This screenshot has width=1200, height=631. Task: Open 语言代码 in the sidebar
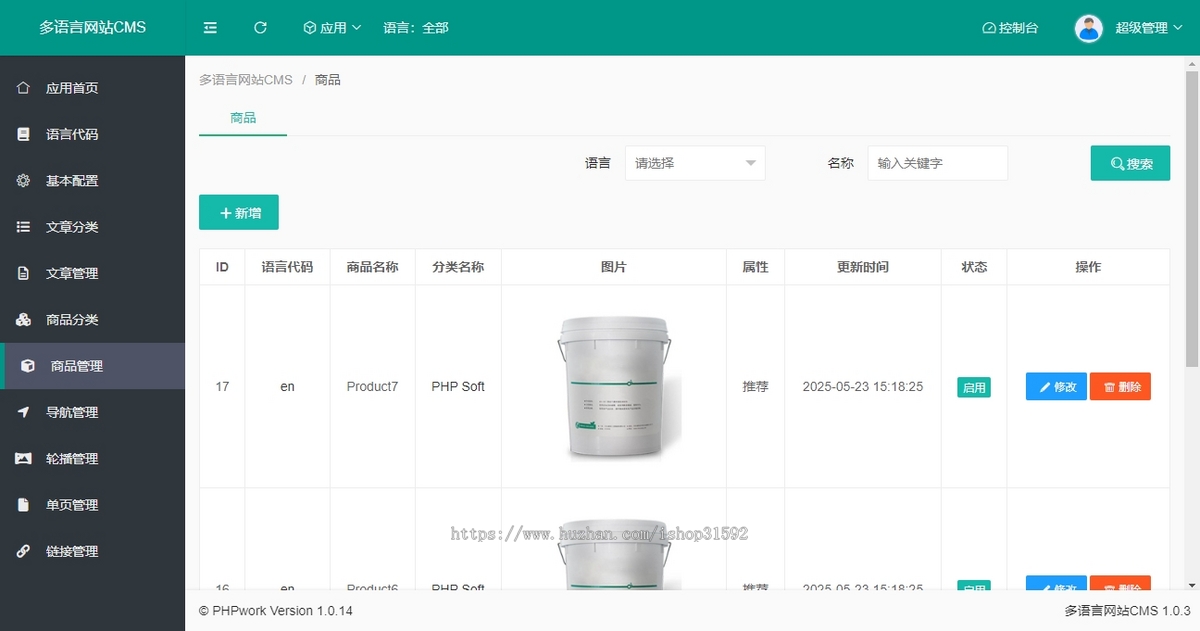(92, 134)
